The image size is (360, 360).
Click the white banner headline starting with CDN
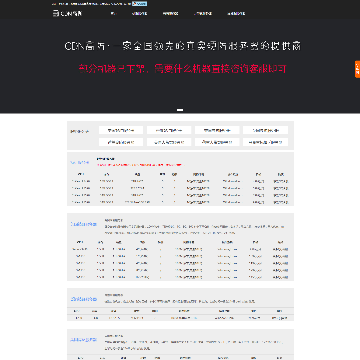click(x=183, y=46)
